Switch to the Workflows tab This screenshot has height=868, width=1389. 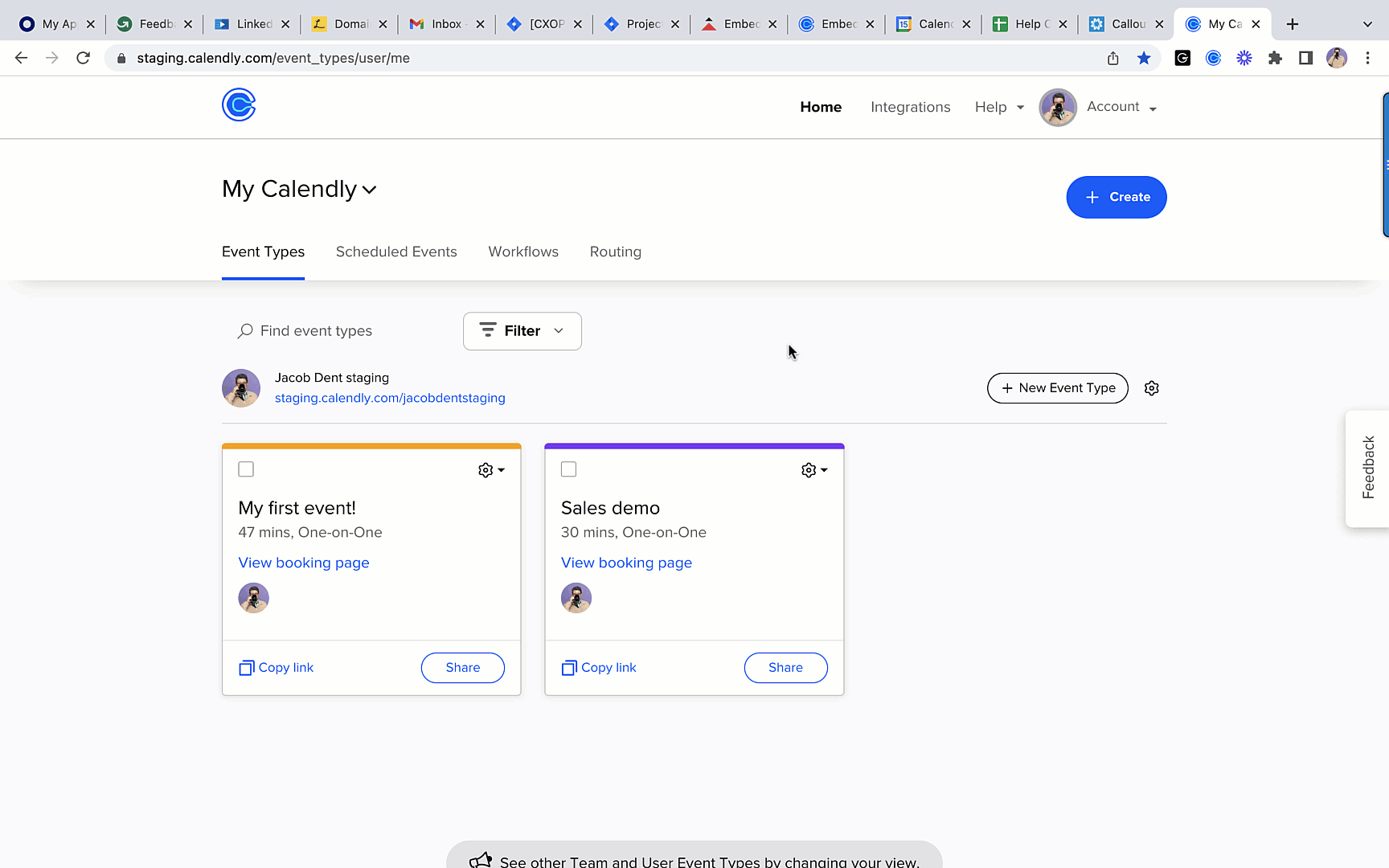point(523,252)
